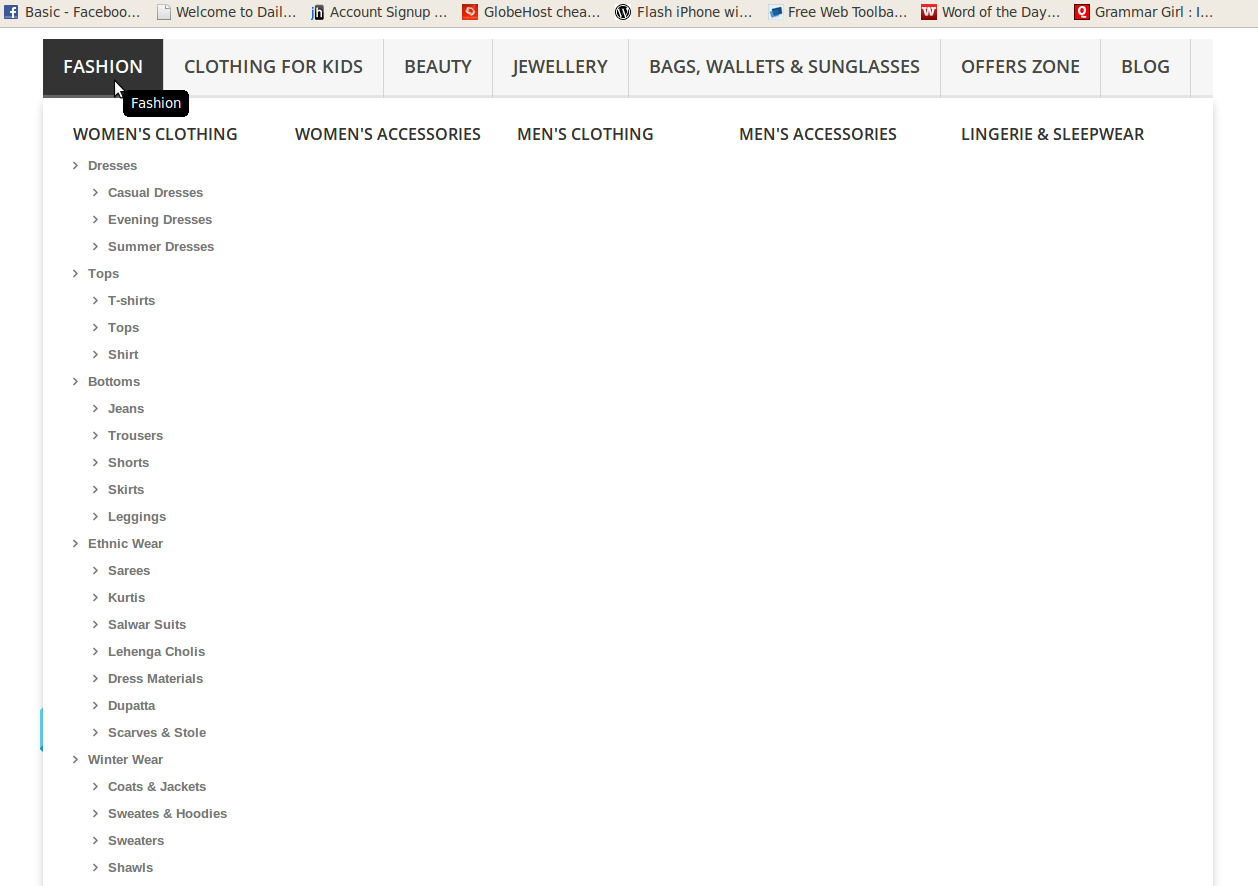
Task: Select Summer Dresses
Action: click(x=161, y=247)
